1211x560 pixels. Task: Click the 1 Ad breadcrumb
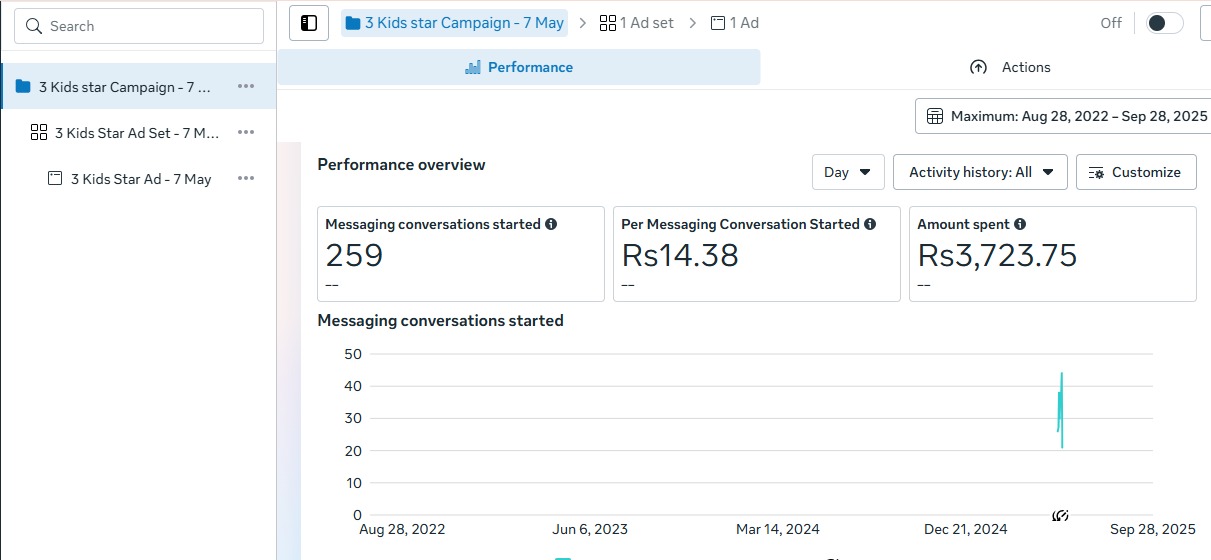coord(735,23)
